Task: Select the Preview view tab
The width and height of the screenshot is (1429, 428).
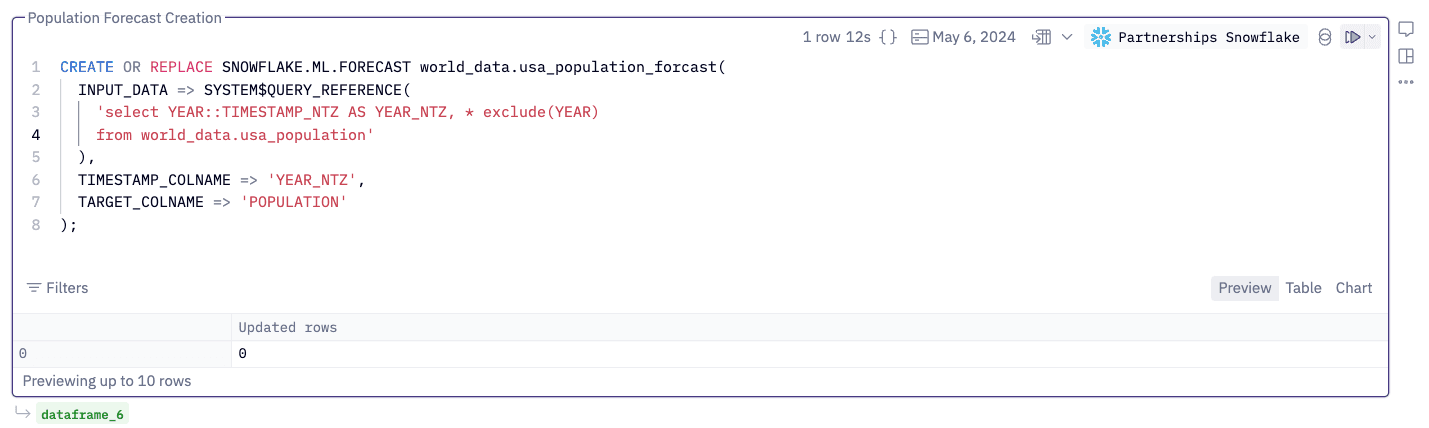Action: click(1244, 288)
